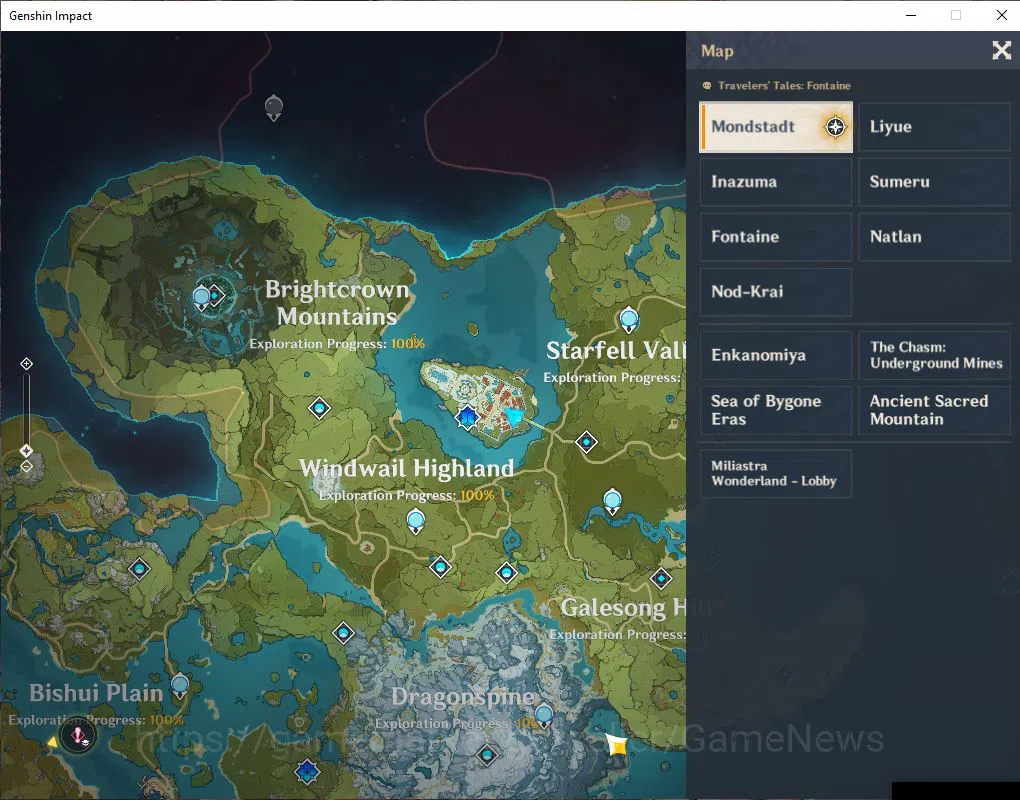Image resolution: width=1020 pixels, height=800 pixels.
Task: Click the compass icon on Mondstadt button
Action: coord(835,127)
